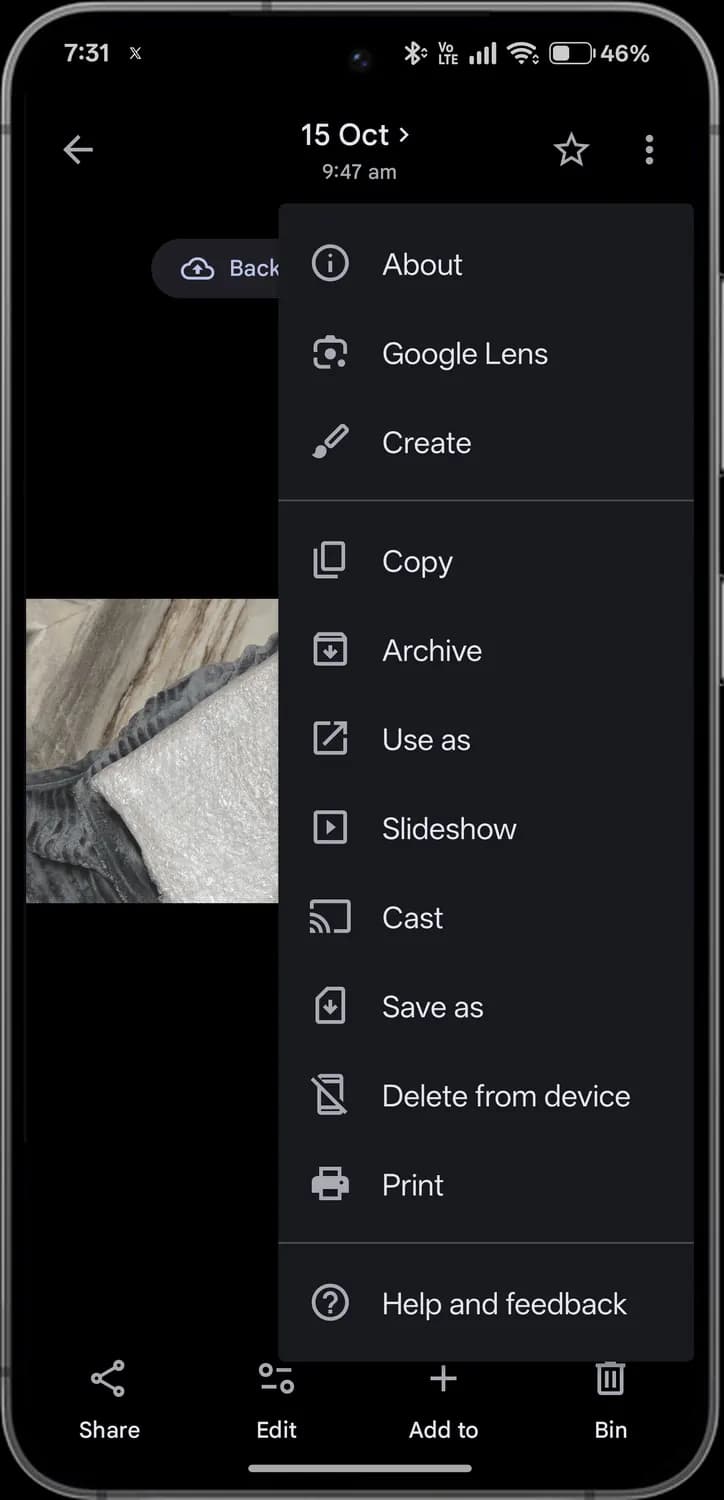Screen dimensions: 724x1500
Task: Tap the Google Lens camera icon
Action: pyautogui.click(x=330, y=353)
